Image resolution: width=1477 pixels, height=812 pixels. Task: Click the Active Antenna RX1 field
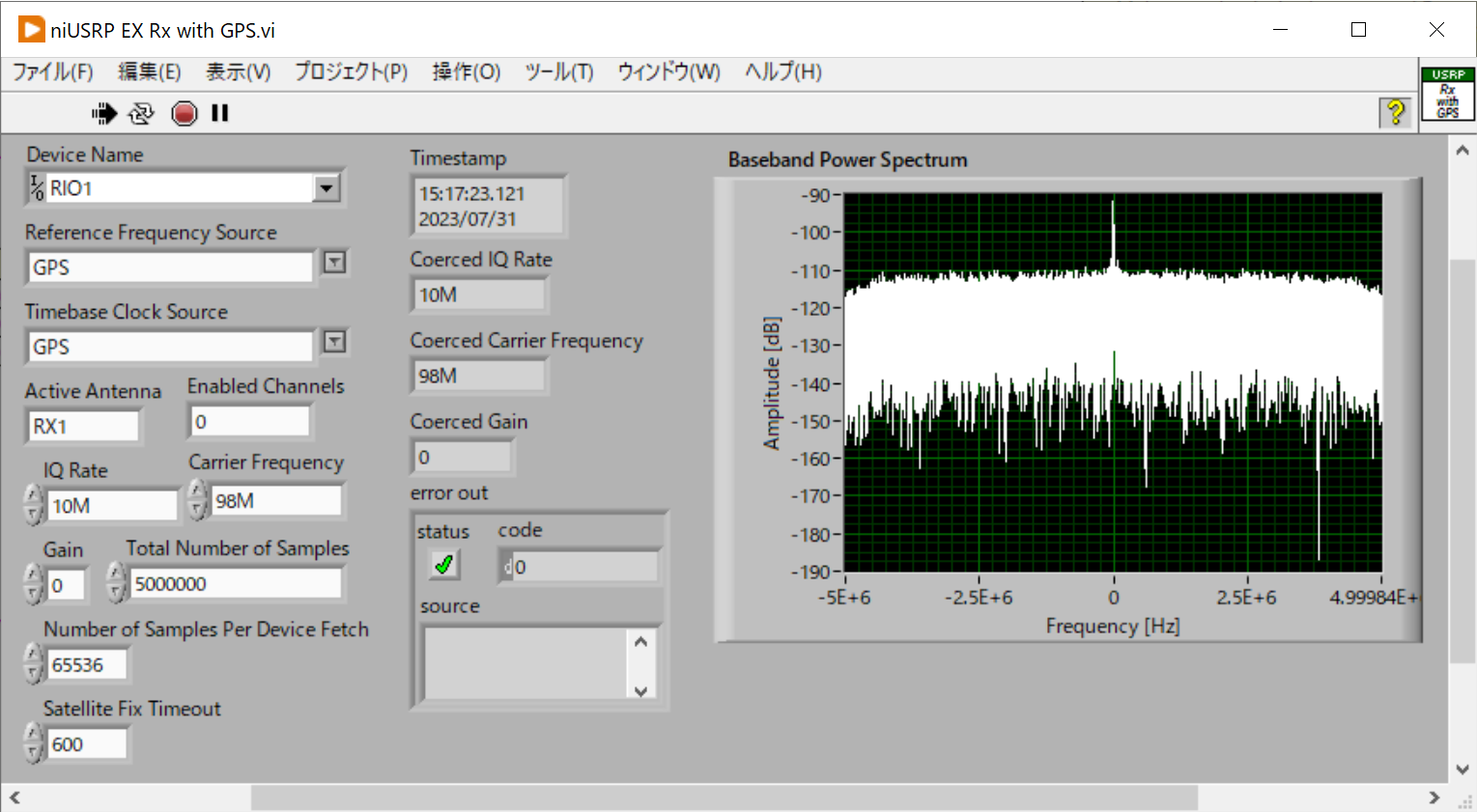point(84,426)
